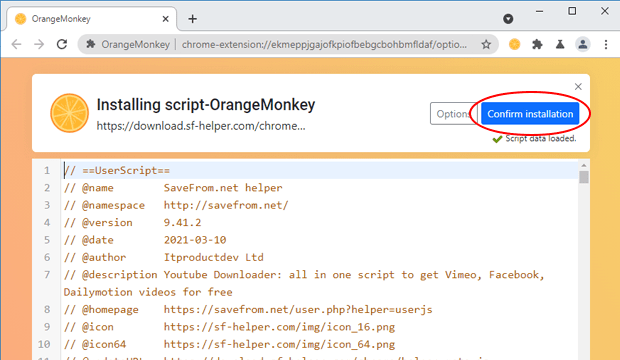Screen dimensions: 620x360
Task: Click the download.sf-helper.com script URL
Action: tap(201, 126)
